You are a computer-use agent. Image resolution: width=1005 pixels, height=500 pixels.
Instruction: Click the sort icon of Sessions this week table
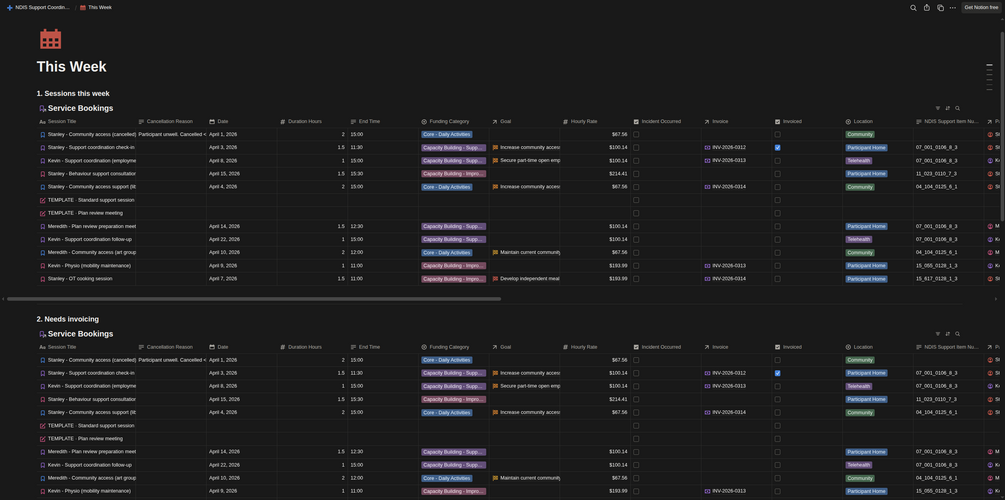pos(947,108)
